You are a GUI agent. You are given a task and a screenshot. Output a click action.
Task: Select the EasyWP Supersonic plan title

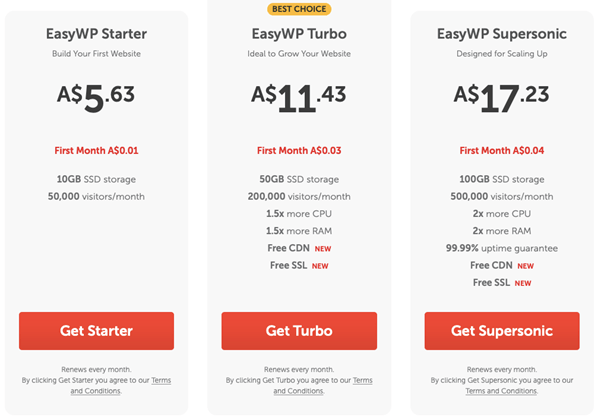coord(502,34)
